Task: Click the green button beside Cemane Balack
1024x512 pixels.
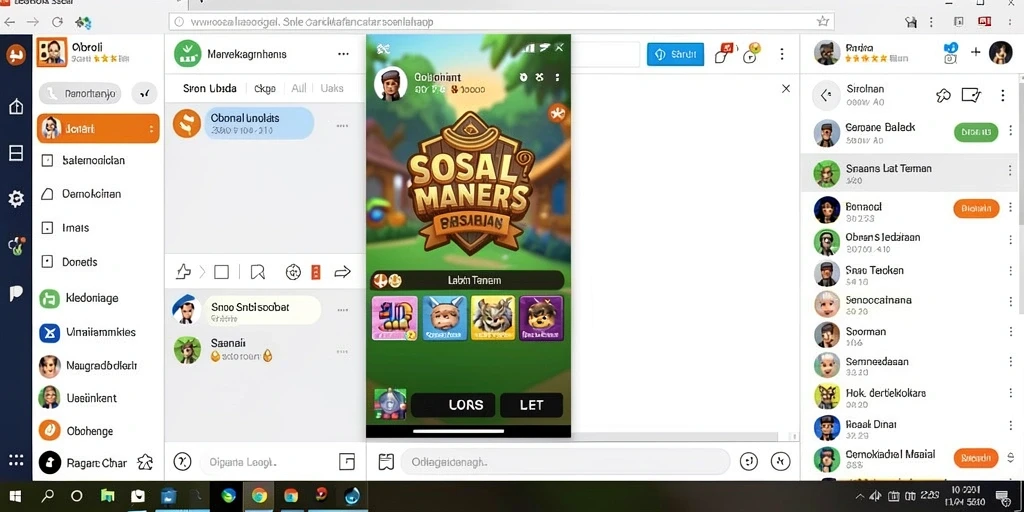Action: (x=976, y=133)
